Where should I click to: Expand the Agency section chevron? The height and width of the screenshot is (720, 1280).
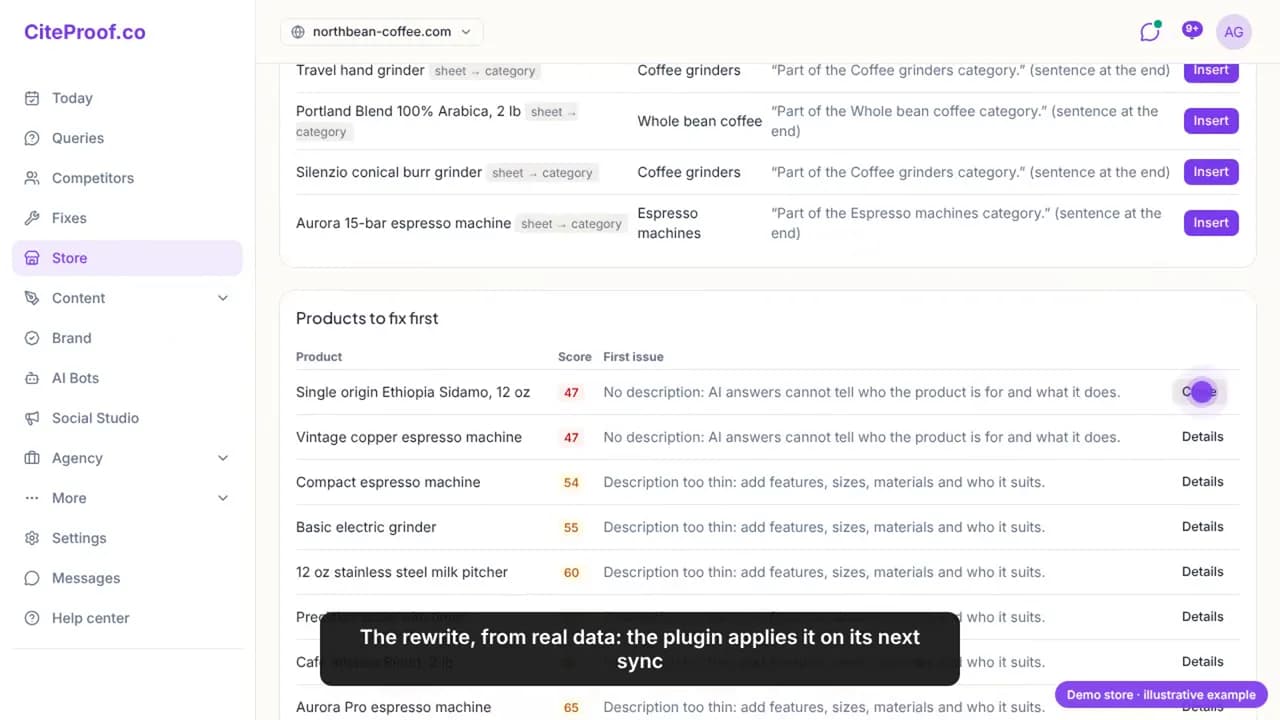(x=223, y=458)
